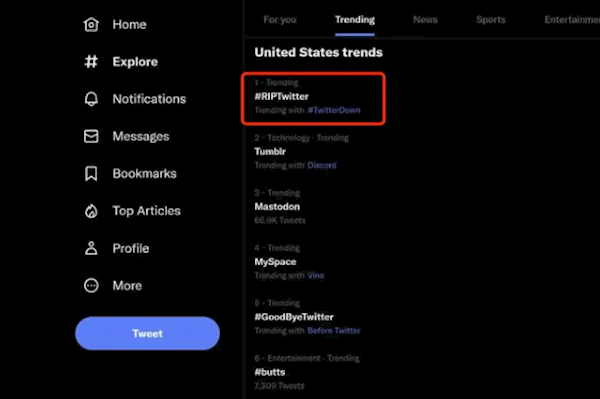Open the #GoodByeTwitter trend
Screen dimensions: 600x399
pos(294,317)
